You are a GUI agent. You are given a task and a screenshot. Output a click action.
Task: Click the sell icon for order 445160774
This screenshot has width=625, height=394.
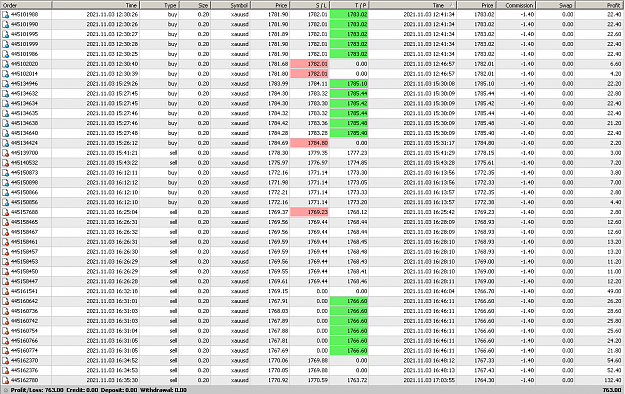[5, 351]
